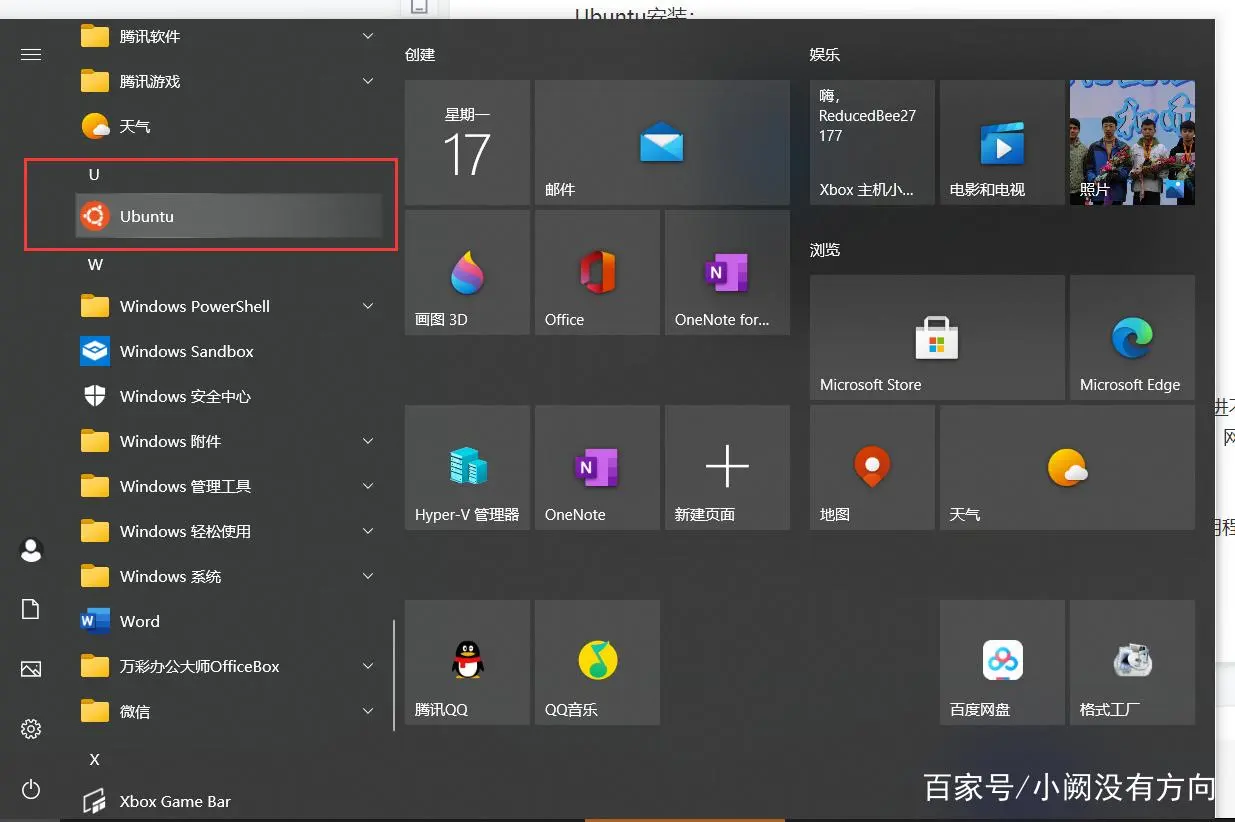This screenshot has width=1235, height=822.
Task: Open the 格式工厂 tile
Action: point(1132,662)
